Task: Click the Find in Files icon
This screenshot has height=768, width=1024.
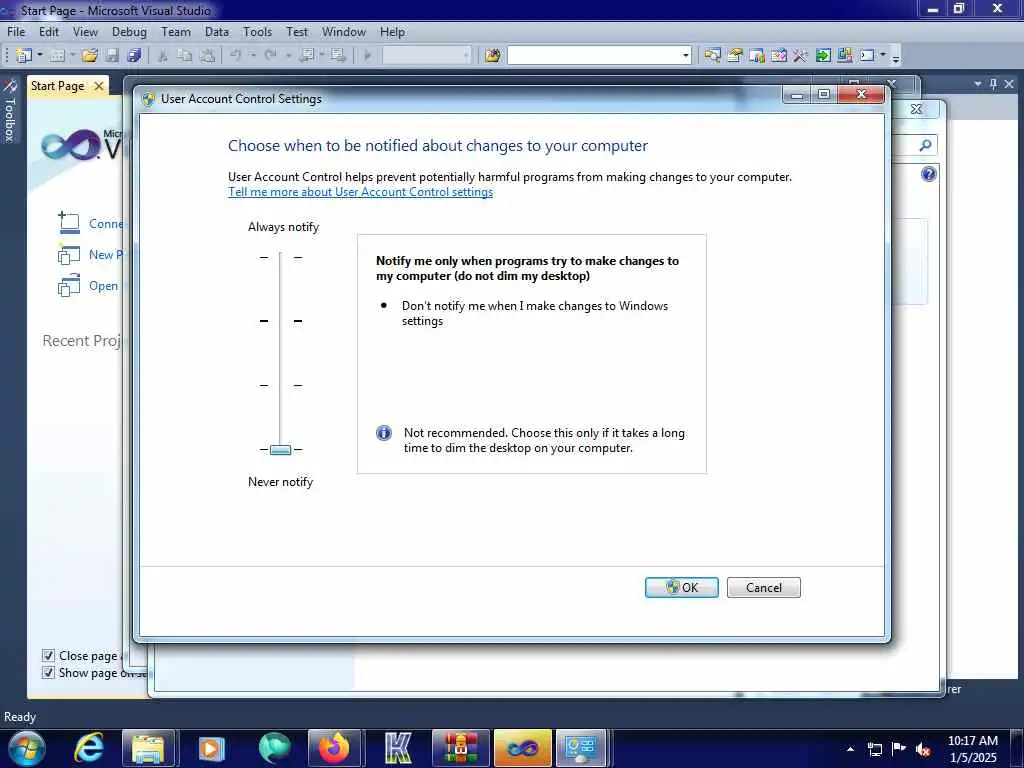Action: pyautogui.click(x=493, y=56)
